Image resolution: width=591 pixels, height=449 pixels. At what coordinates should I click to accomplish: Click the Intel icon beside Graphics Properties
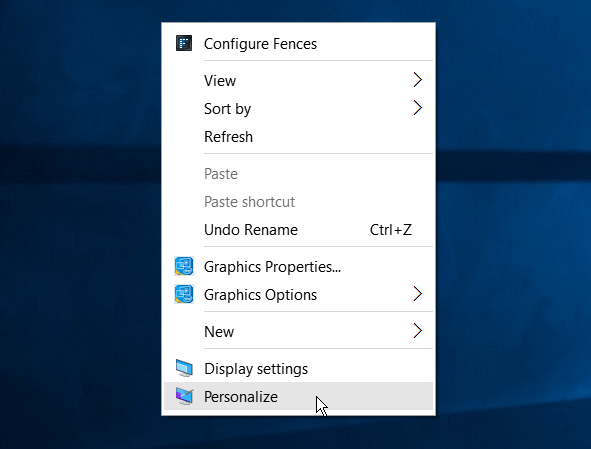click(x=184, y=266)
